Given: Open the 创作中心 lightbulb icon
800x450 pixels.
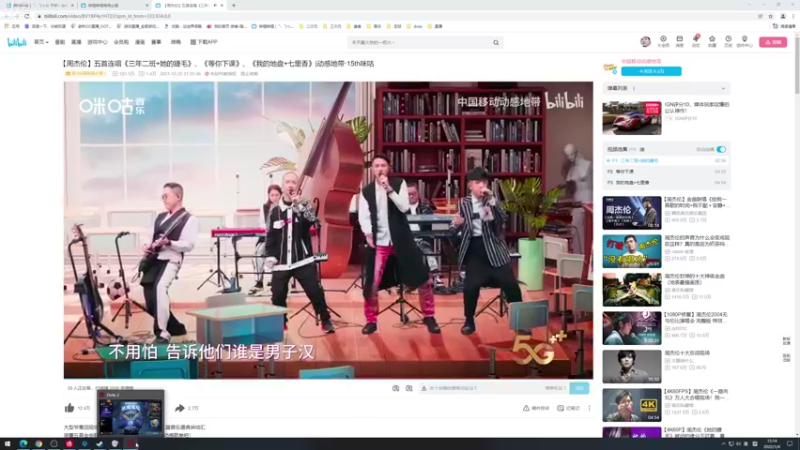Looking at the screenshot, I should click(x=744, y=41).
